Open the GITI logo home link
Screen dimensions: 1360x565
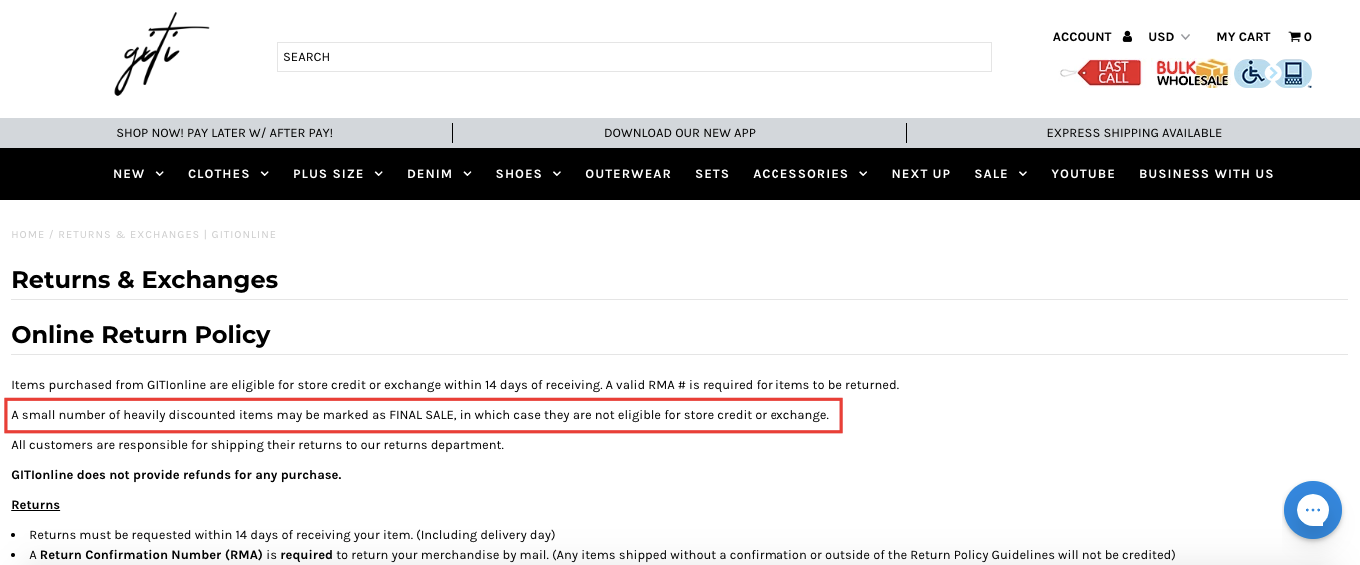click(x=161, y=55)
